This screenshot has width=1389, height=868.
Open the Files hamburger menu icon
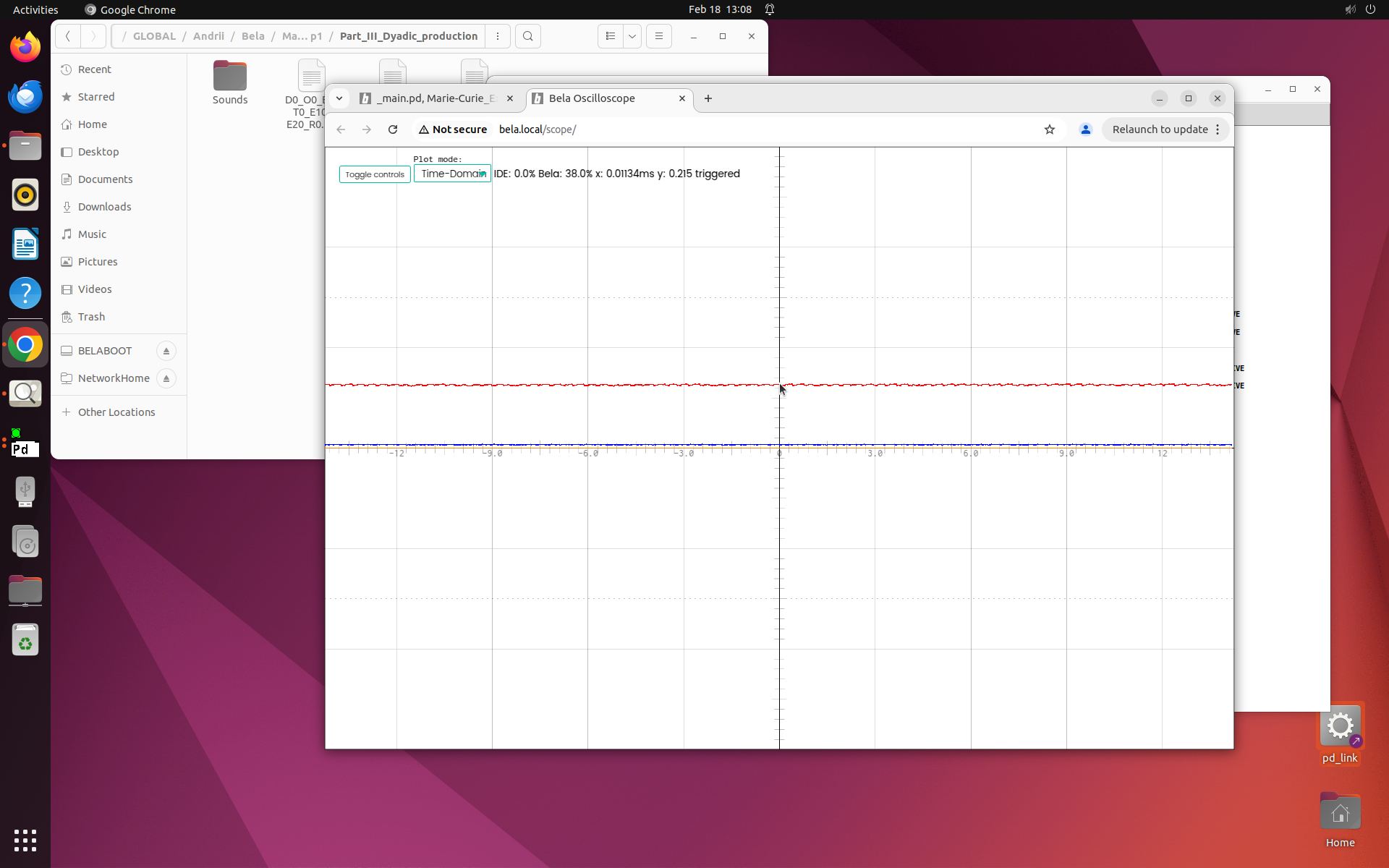pos(658,36)
